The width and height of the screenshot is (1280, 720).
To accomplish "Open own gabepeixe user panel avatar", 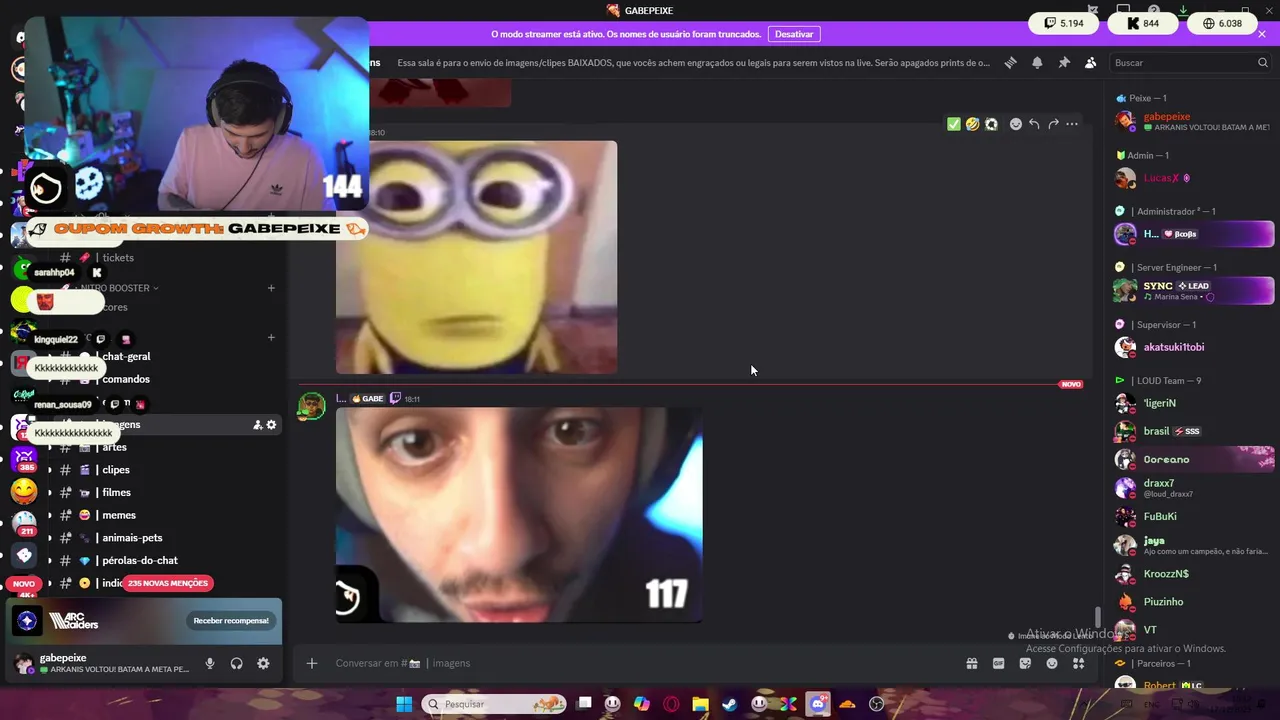I will point(24,663).
